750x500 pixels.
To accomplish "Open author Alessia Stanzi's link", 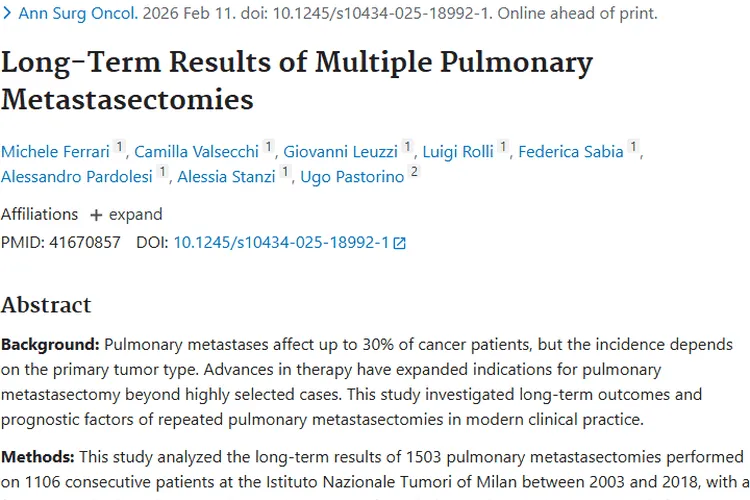I will click(227, 177).
